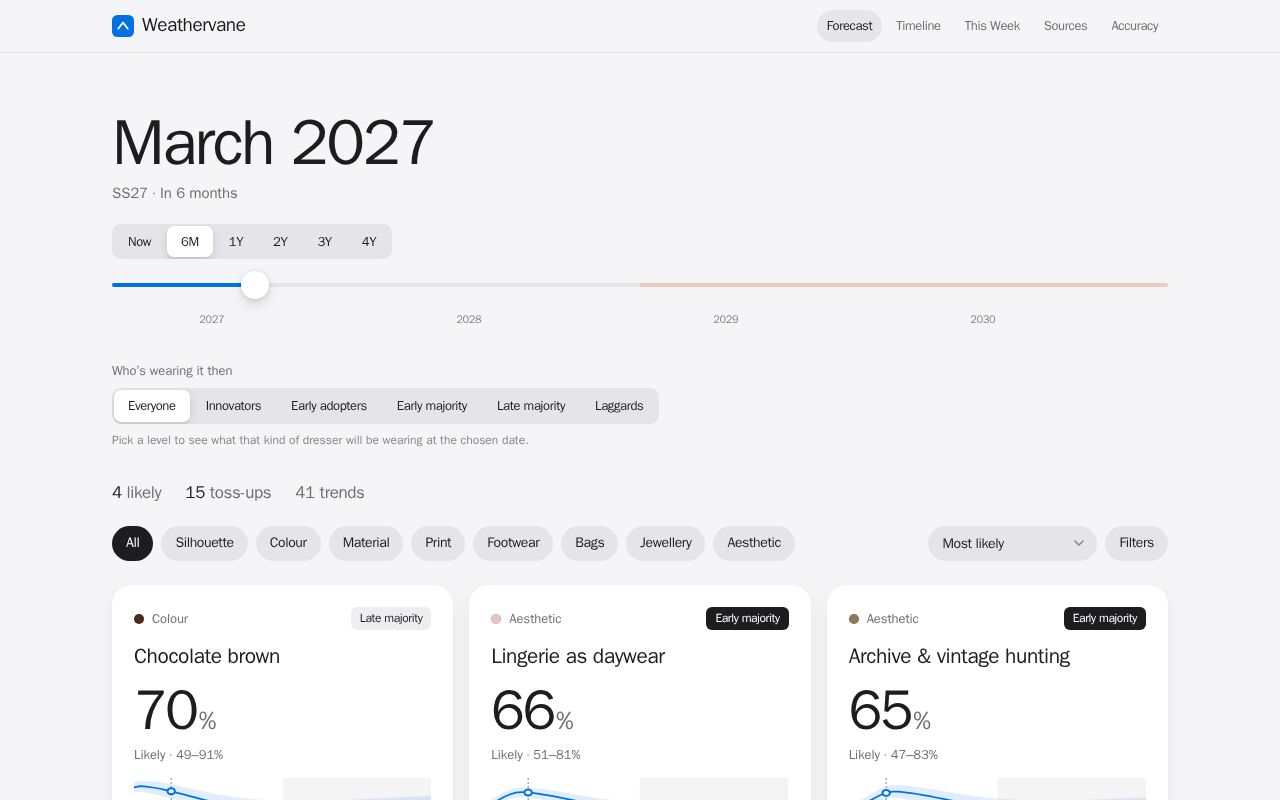1280x800 pixels.
Task: Filter trends by Print
Action: point(438,543)
